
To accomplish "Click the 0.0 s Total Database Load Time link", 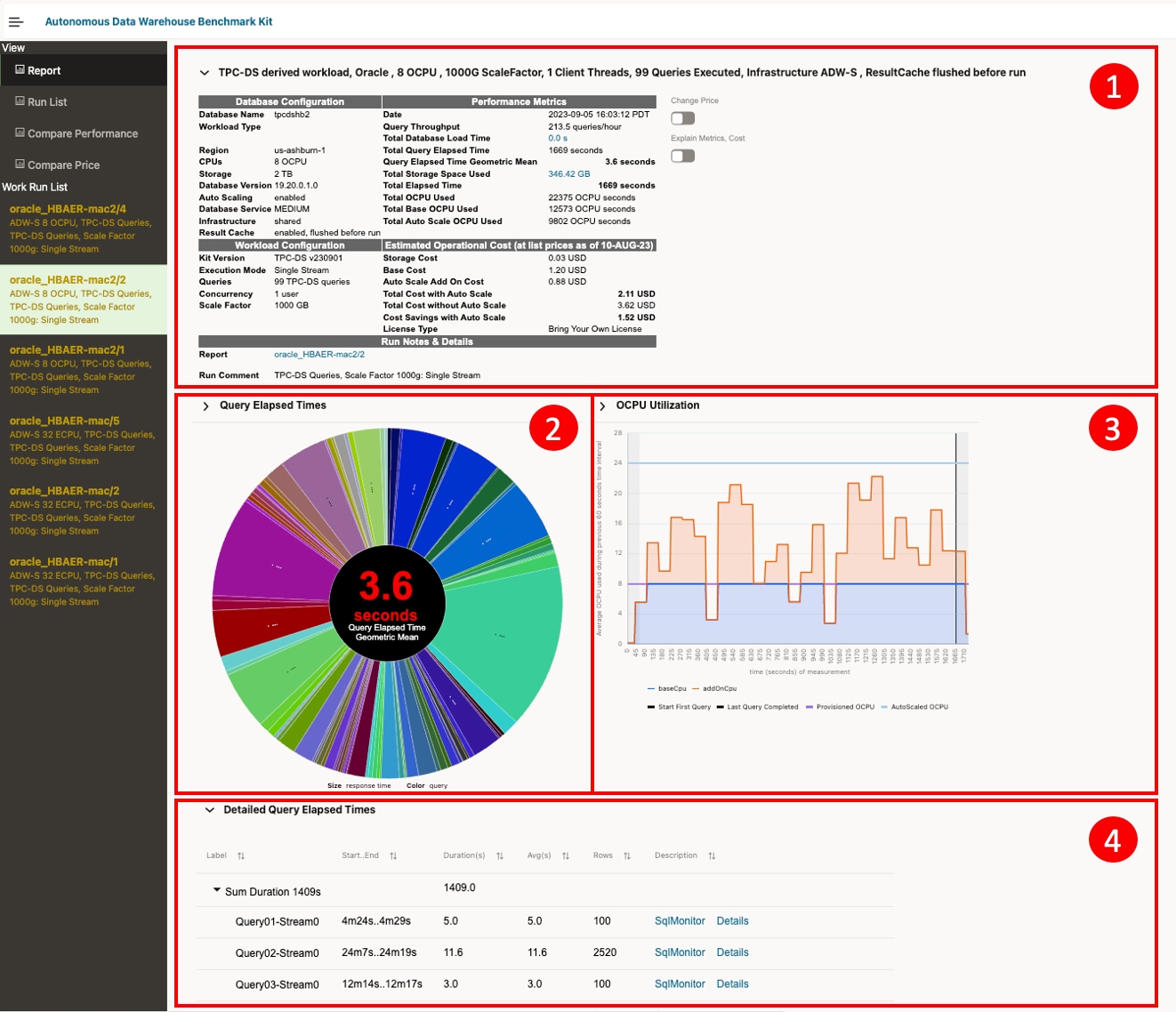I will click(x=558, y=138).
